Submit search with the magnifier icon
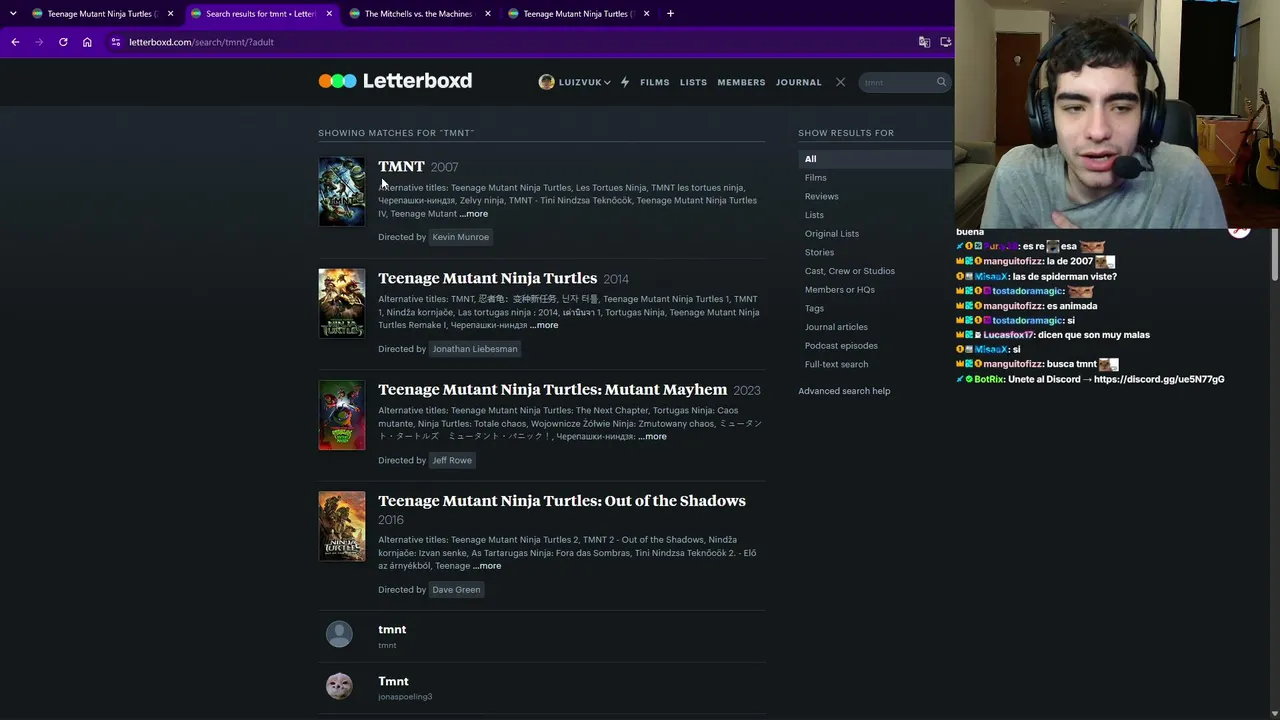 click(941, 82)
